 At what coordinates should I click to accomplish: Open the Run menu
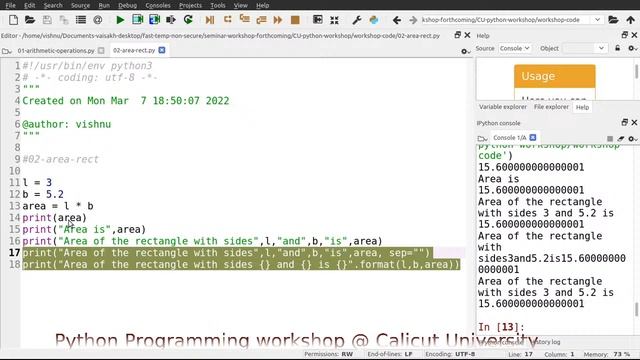(x=104, y=5)
